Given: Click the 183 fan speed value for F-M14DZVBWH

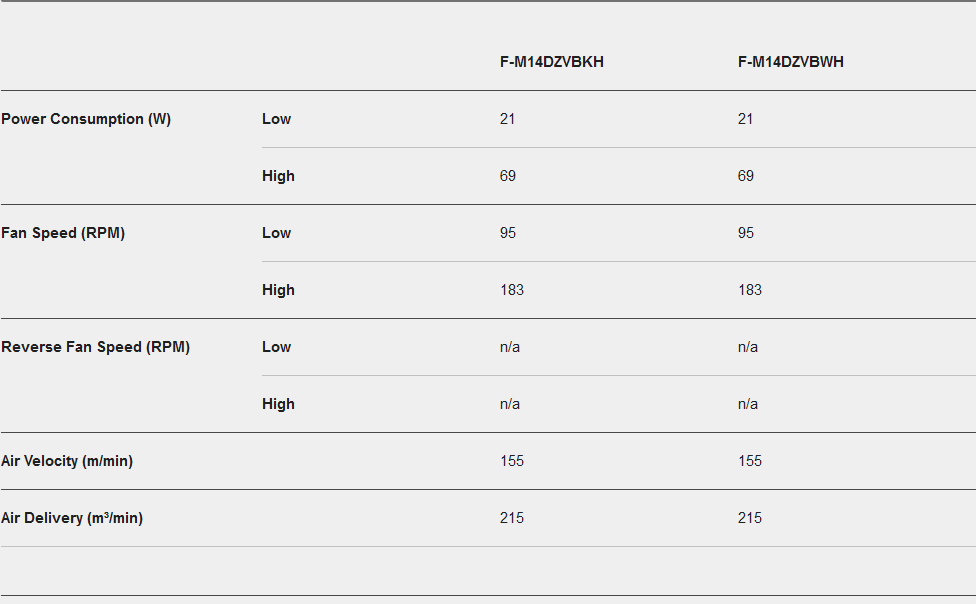Looking at the screenshot, I should (x=750, y=290).
